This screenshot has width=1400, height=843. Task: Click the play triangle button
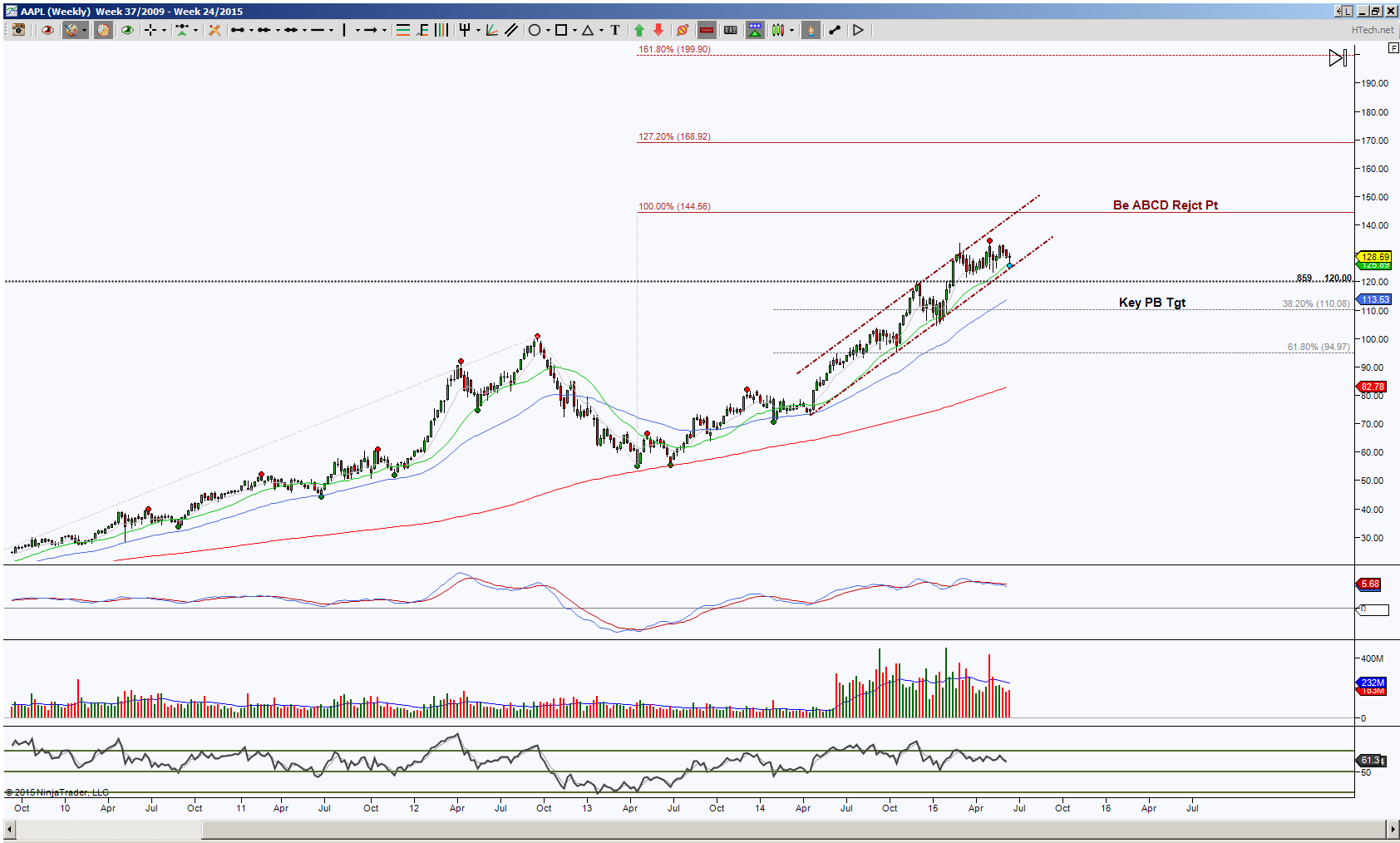[859, 30]
